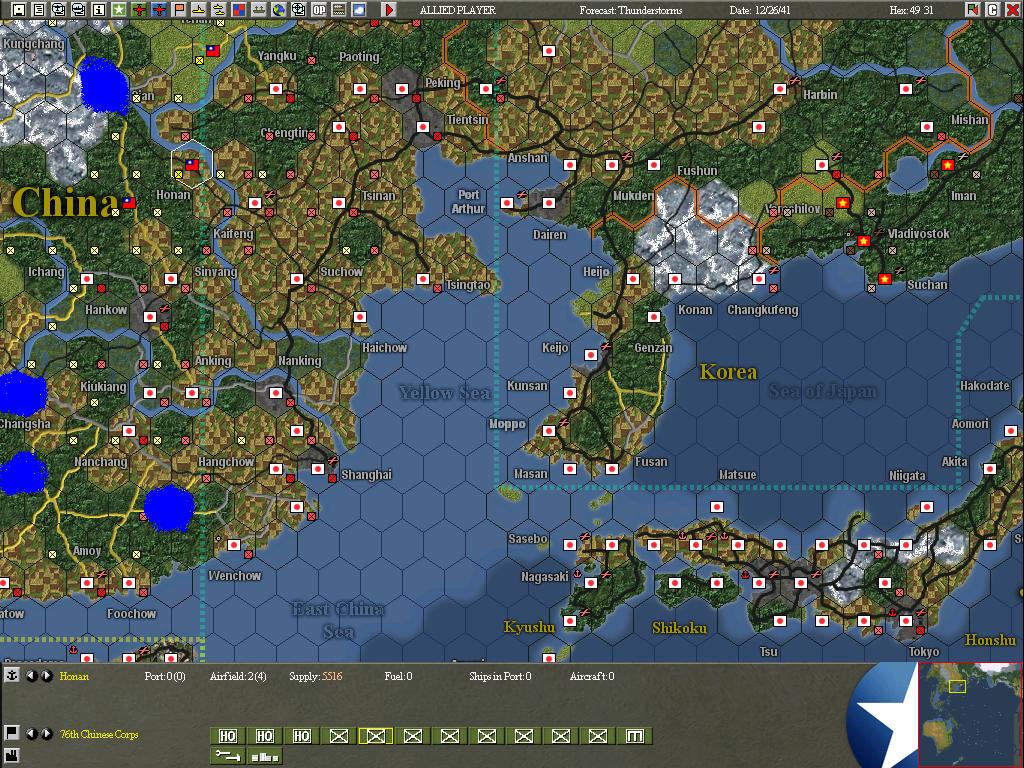Select red plane on blue background icon
Viewport: 1024px width, 768px height.
coord(159,9)
